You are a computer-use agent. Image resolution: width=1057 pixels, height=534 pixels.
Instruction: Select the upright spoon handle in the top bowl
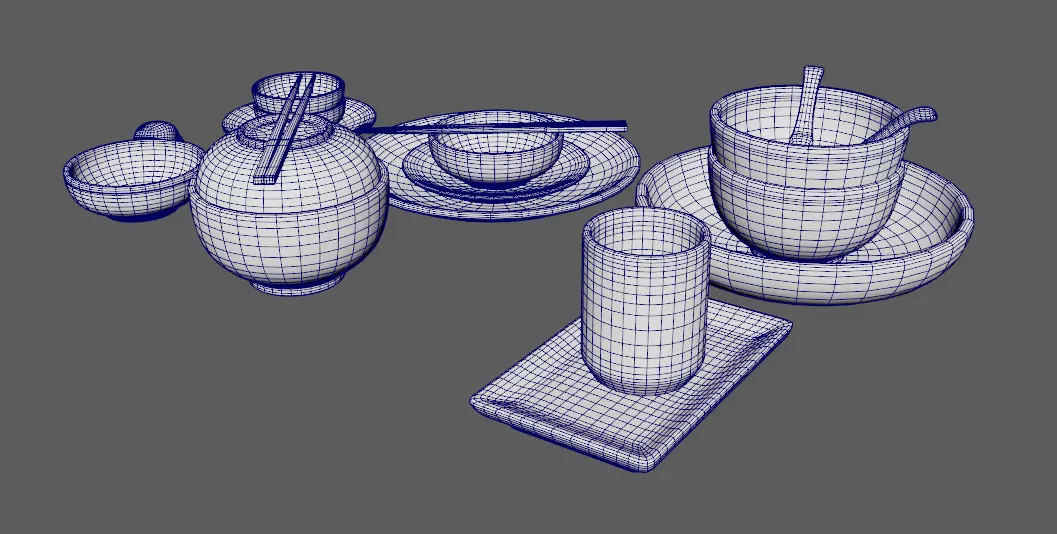(x=808, y=105)
